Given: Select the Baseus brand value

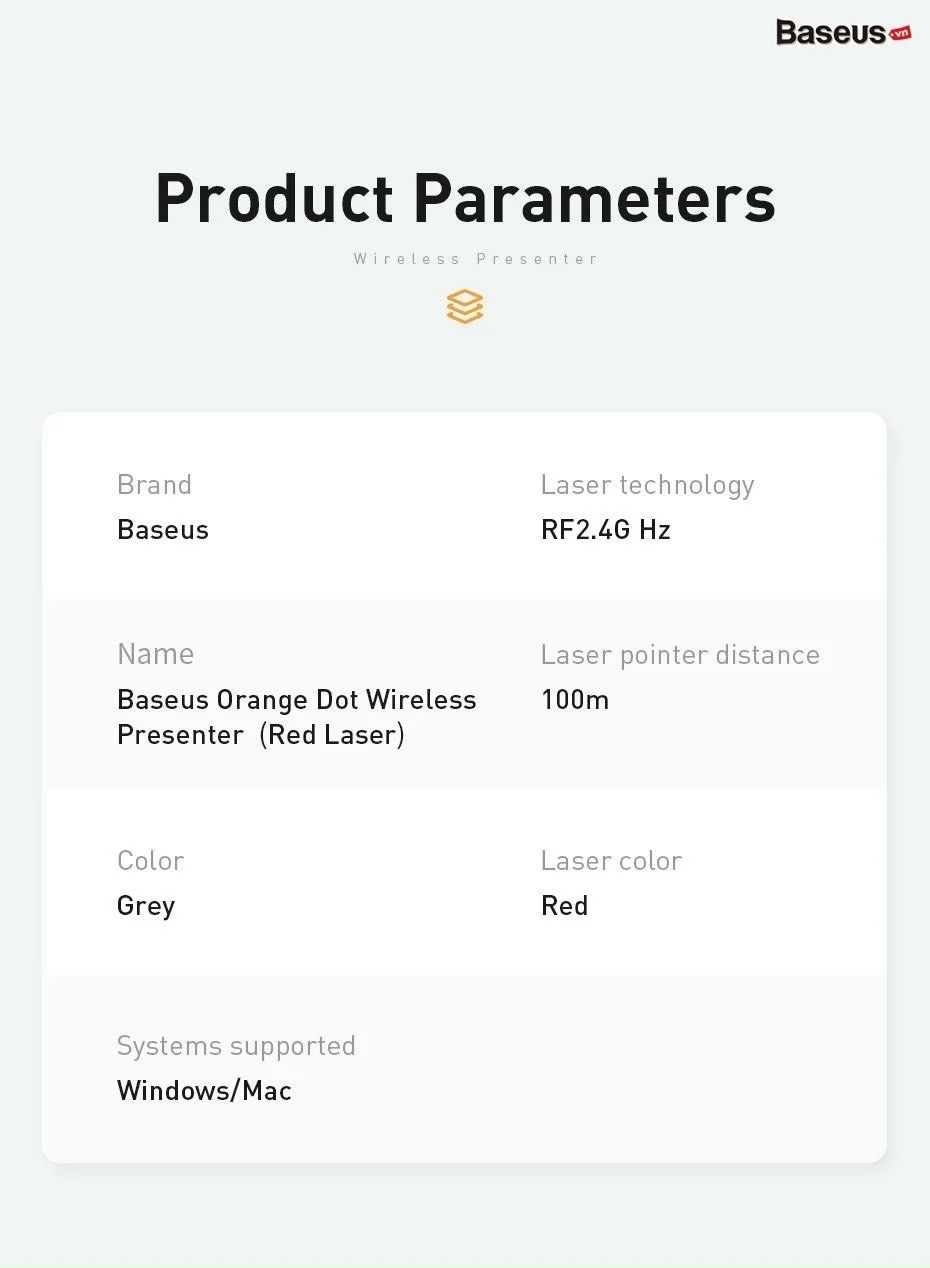Looking at the screenshot, I should click(163, 530).
